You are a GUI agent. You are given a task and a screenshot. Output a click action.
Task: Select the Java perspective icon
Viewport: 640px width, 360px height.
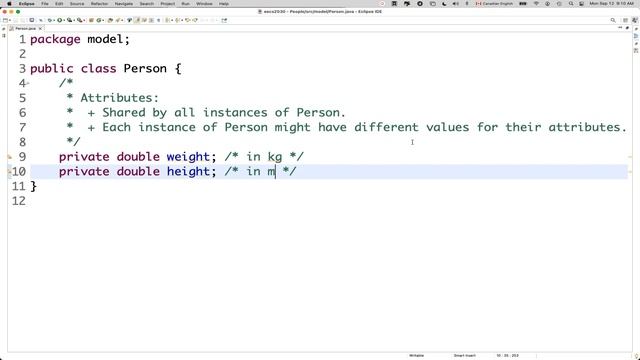[x=635, y=20]
